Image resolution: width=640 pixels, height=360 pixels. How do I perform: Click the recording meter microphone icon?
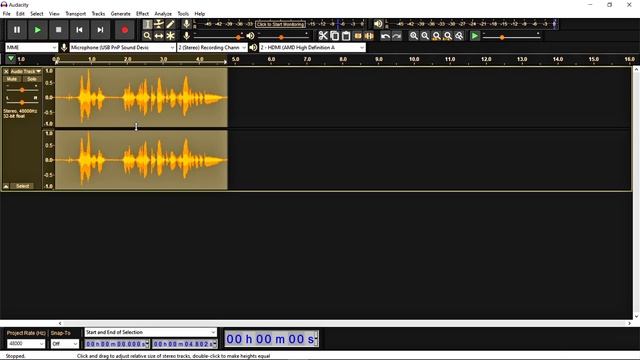click(x=187, y=24)
